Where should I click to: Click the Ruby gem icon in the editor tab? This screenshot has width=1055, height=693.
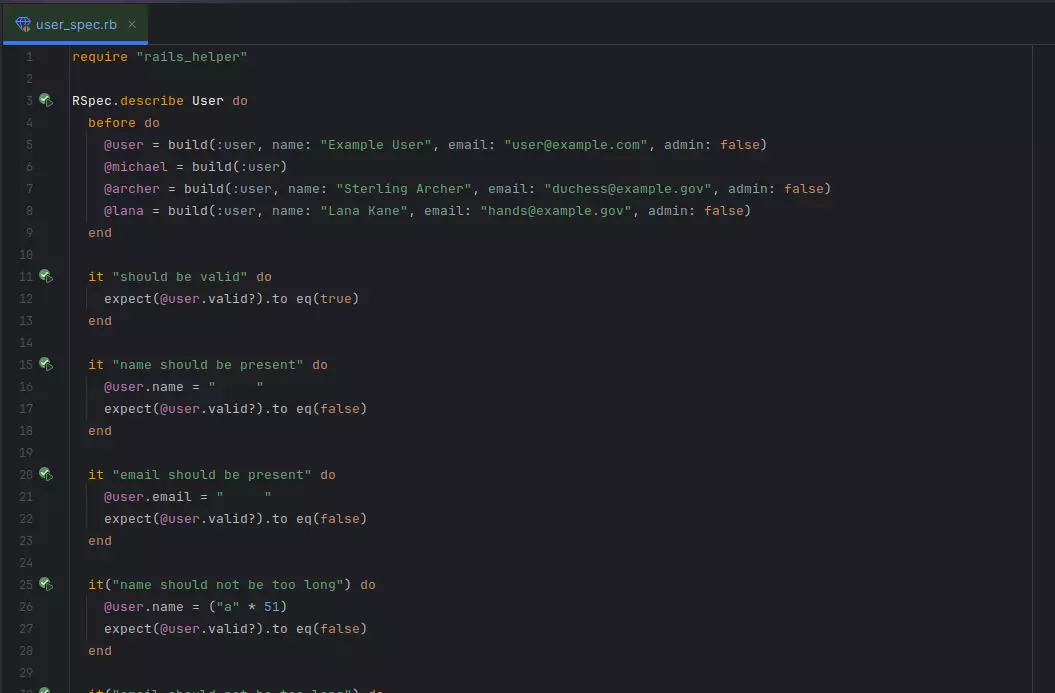(22, 22)
